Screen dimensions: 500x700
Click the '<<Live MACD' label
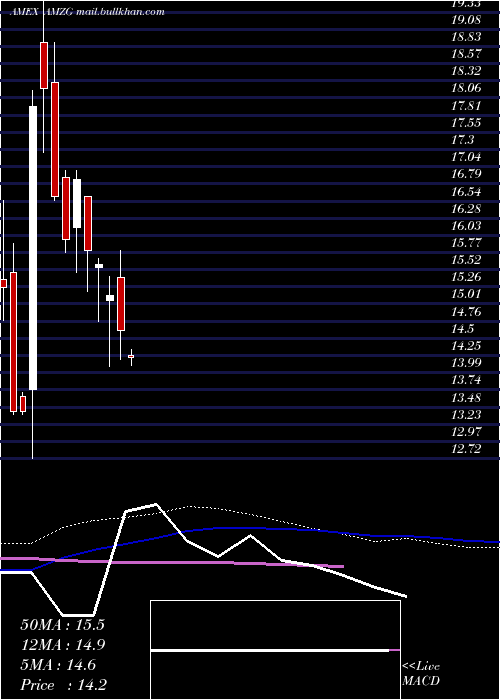tap(421, 674)
